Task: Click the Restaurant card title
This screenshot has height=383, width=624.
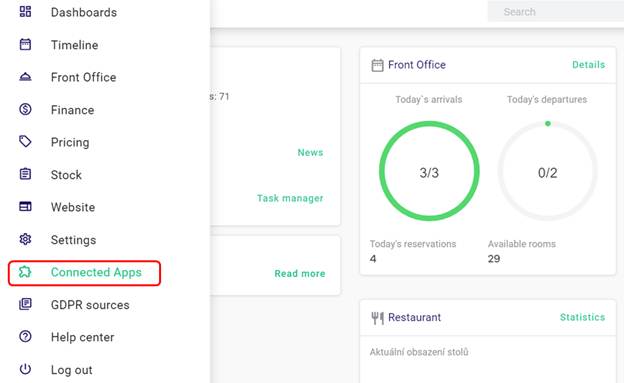Action: point(414,317)
